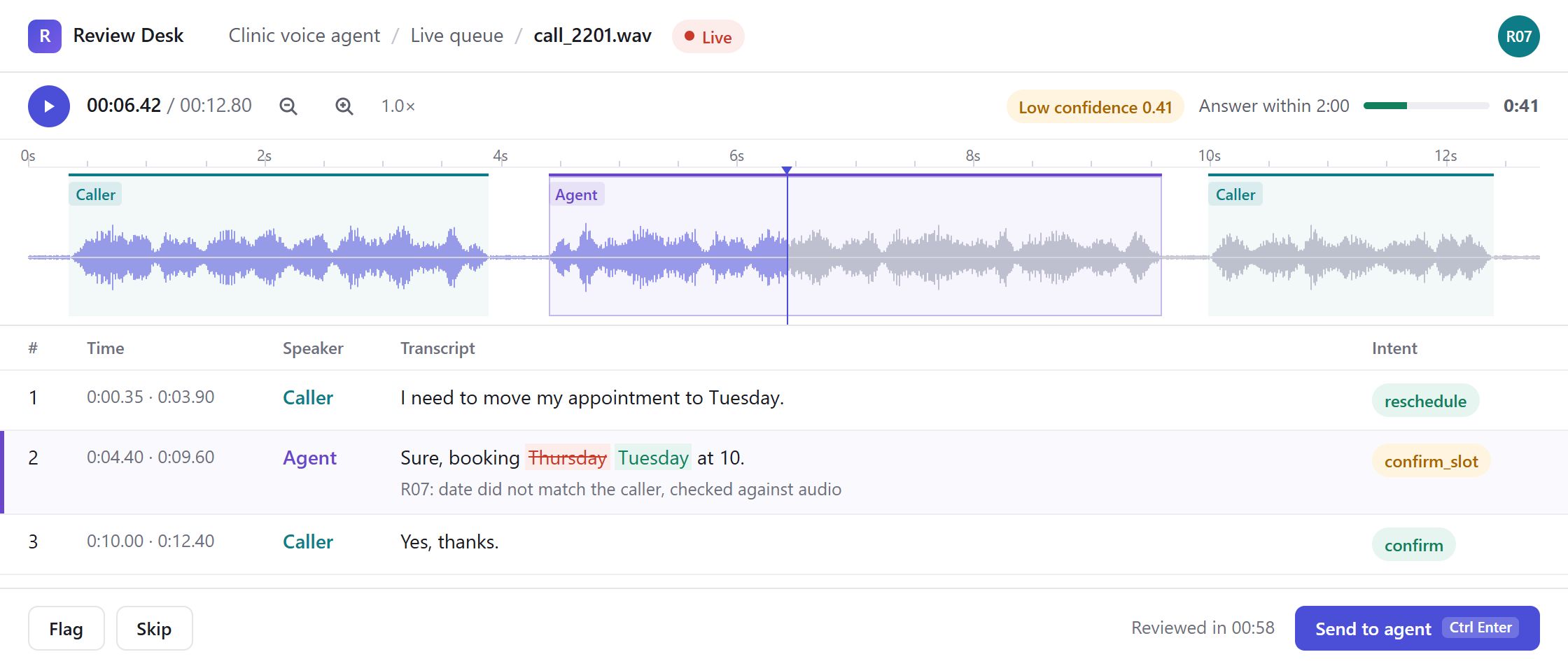The width and height of the screenshot is (1568, 666).
Task: Click the 8s mark on the ruler
Action: click(x=973, y=155)
